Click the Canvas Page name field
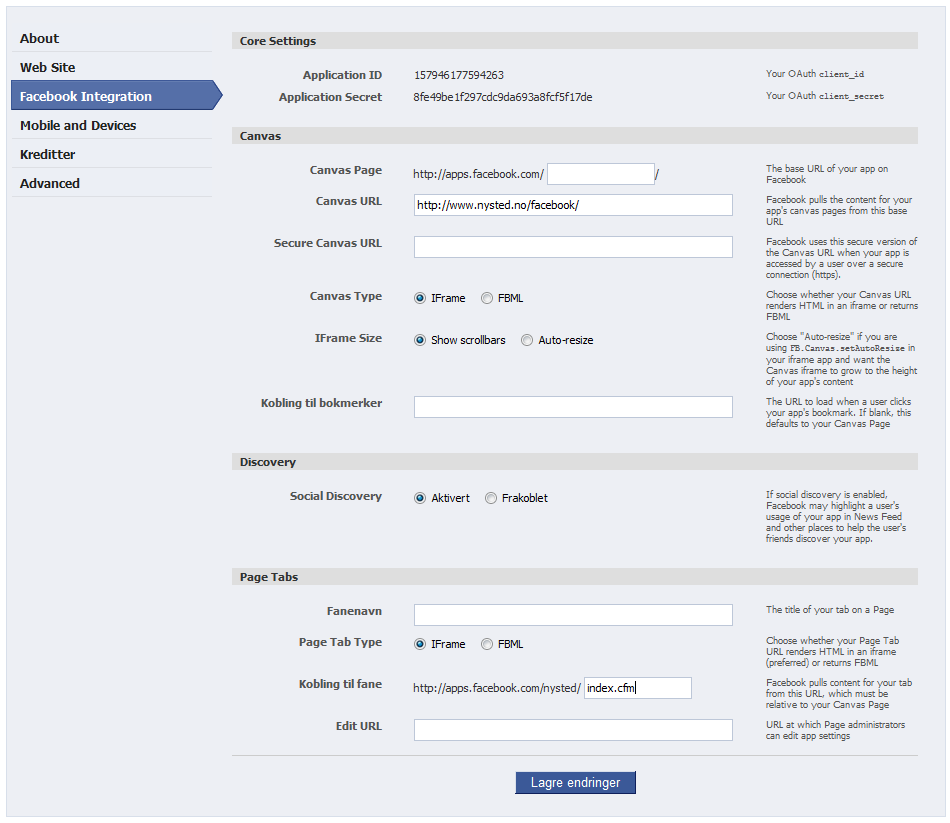Screen dimensions: 950x823 (600, 174)
